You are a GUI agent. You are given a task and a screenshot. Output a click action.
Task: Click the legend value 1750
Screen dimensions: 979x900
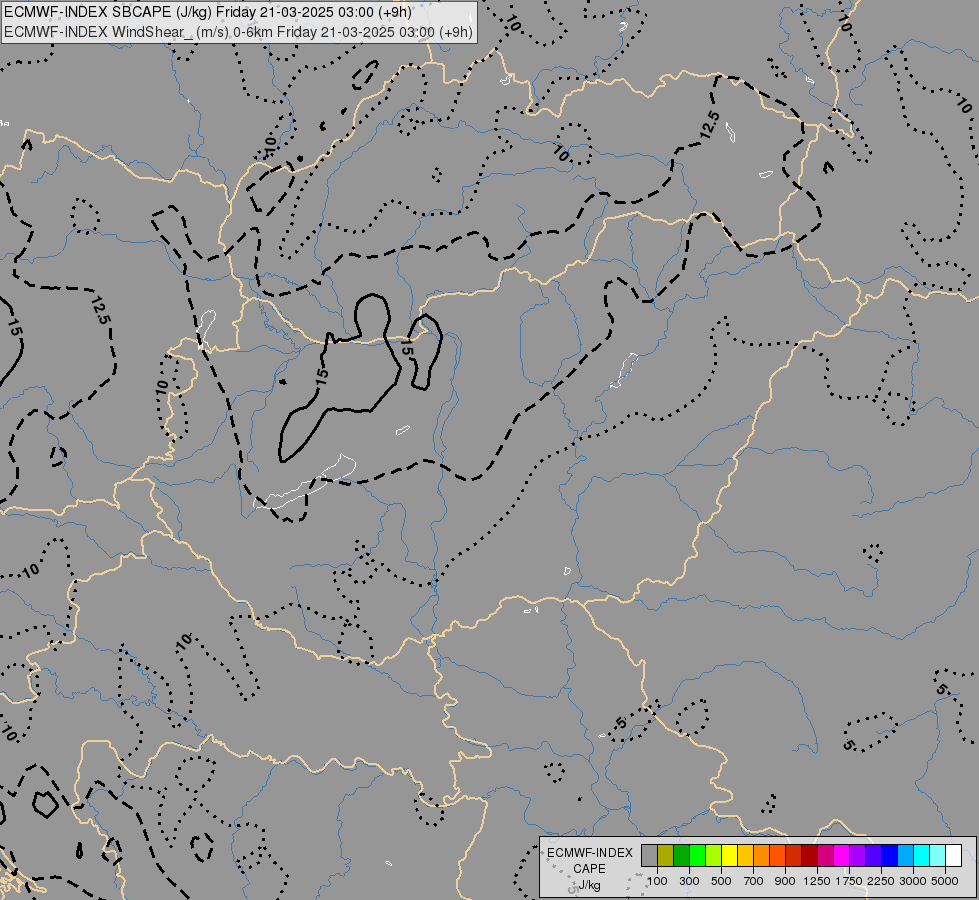849,881
